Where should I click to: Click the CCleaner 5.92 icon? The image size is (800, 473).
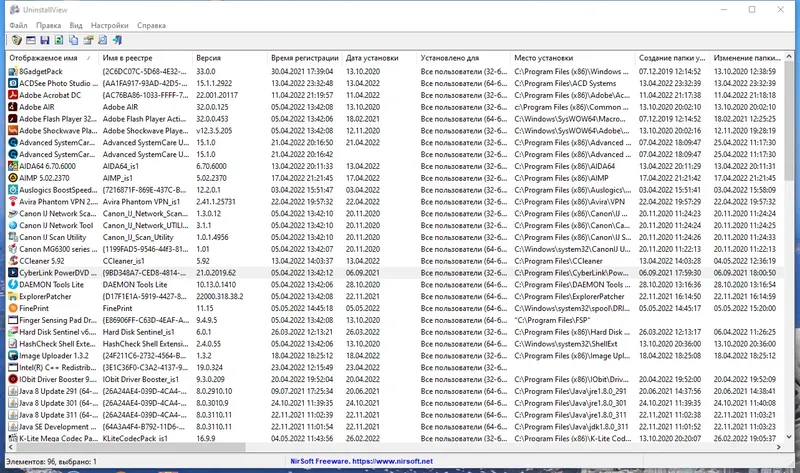point(13,261)
